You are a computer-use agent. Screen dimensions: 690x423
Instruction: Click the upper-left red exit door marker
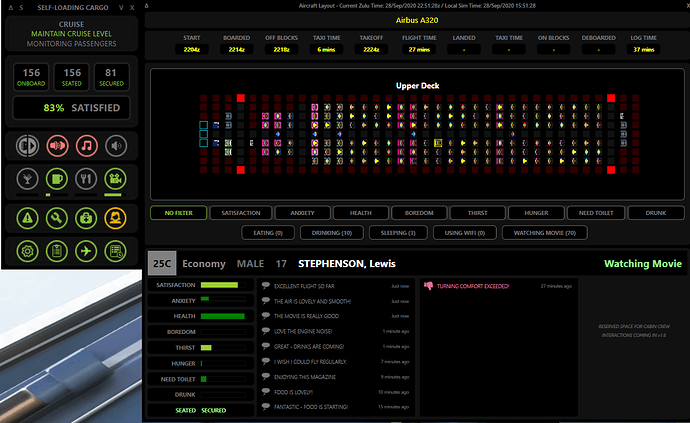[x=241, y=98]
